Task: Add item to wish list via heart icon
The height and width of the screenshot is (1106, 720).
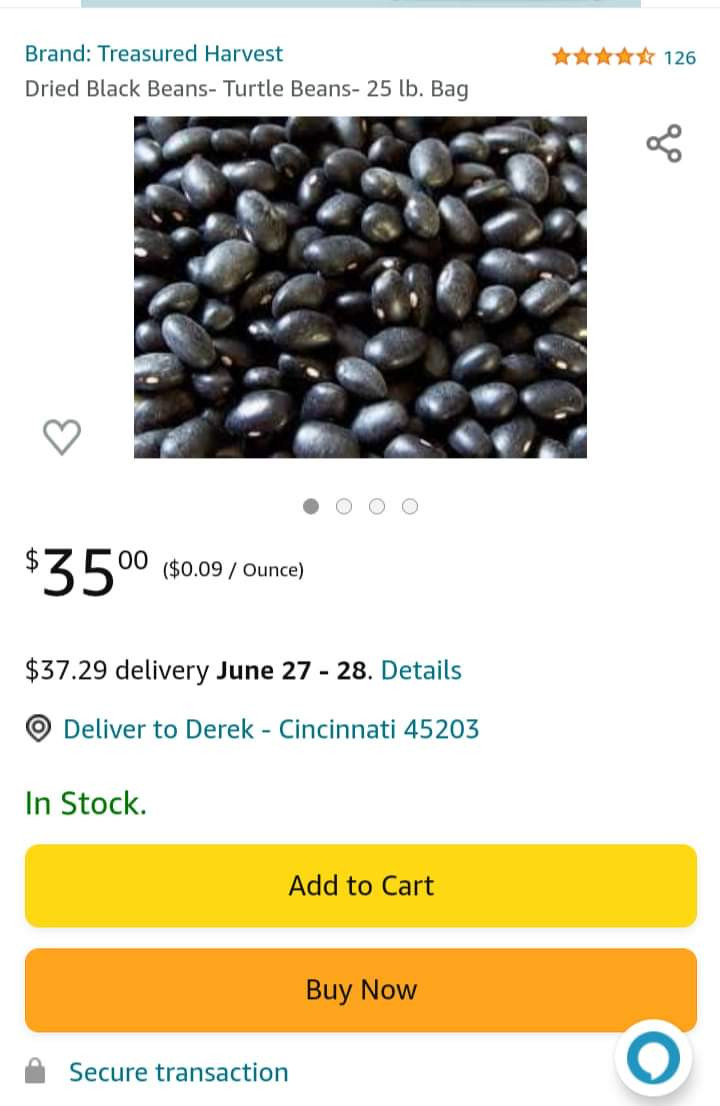Action: 62,436
